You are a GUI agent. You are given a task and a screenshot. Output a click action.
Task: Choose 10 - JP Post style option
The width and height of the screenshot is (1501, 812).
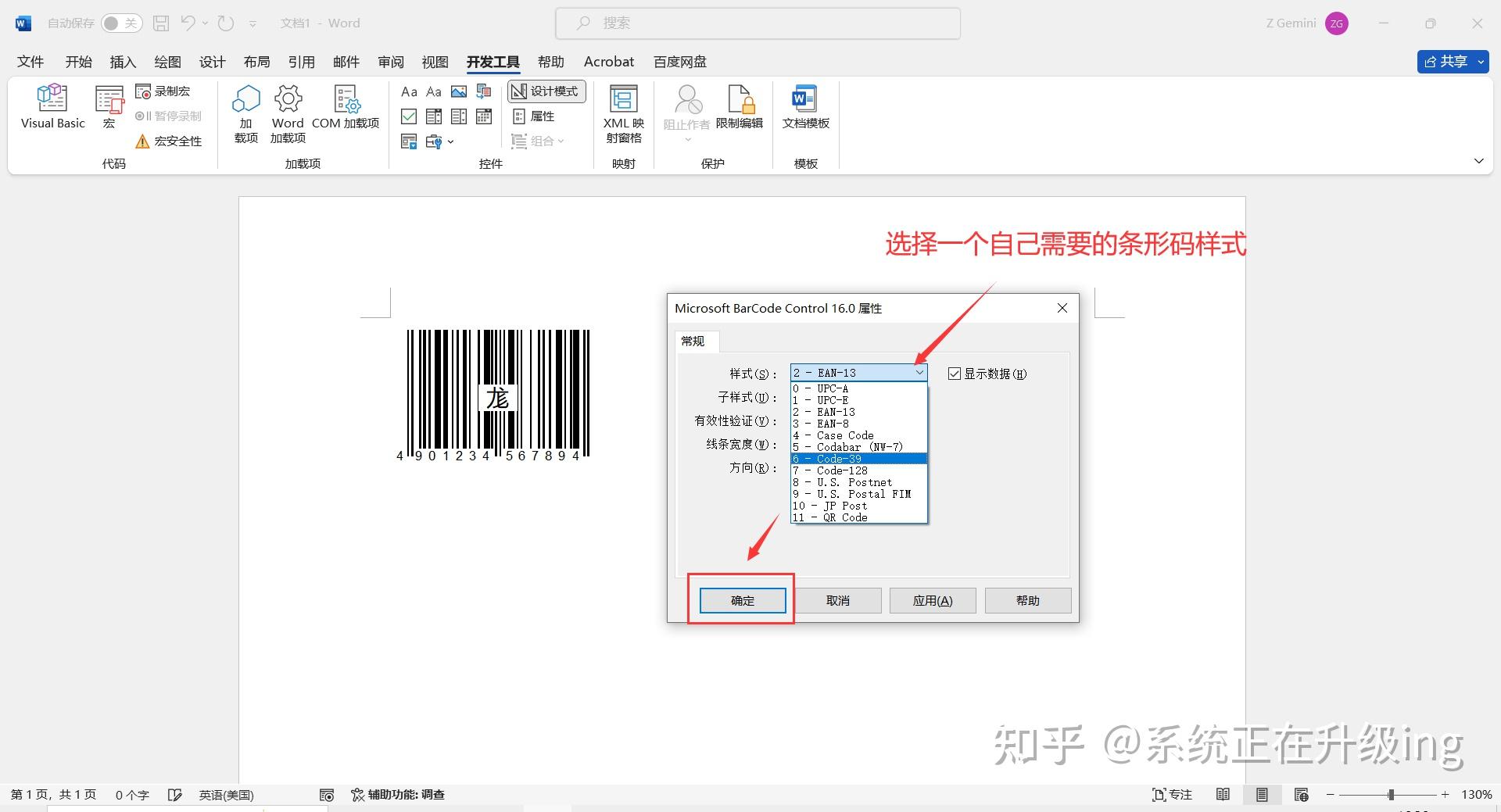pyautogui.click(x=858, y=506)
